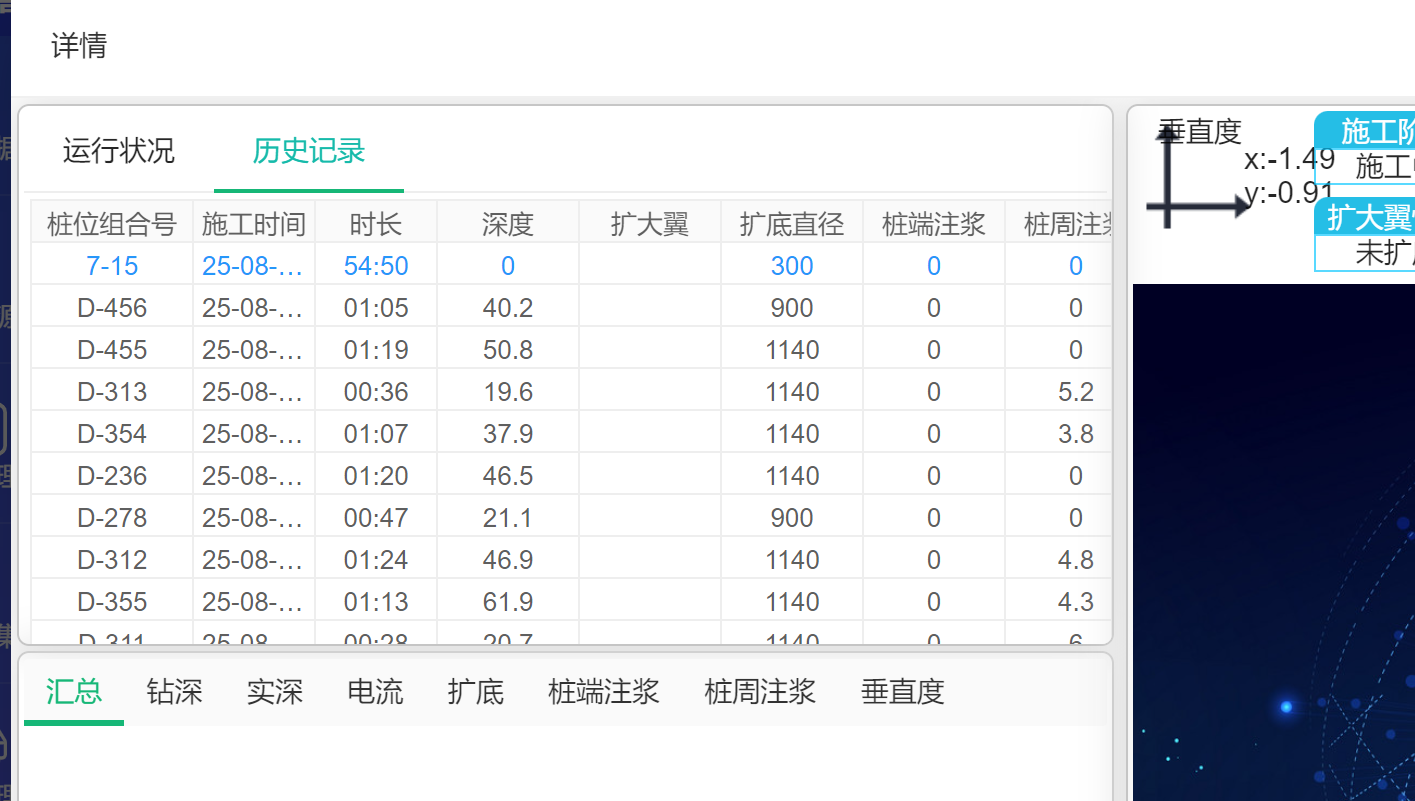Open the 电流 tab
The image size is (1415, 801).
[375, 691]
